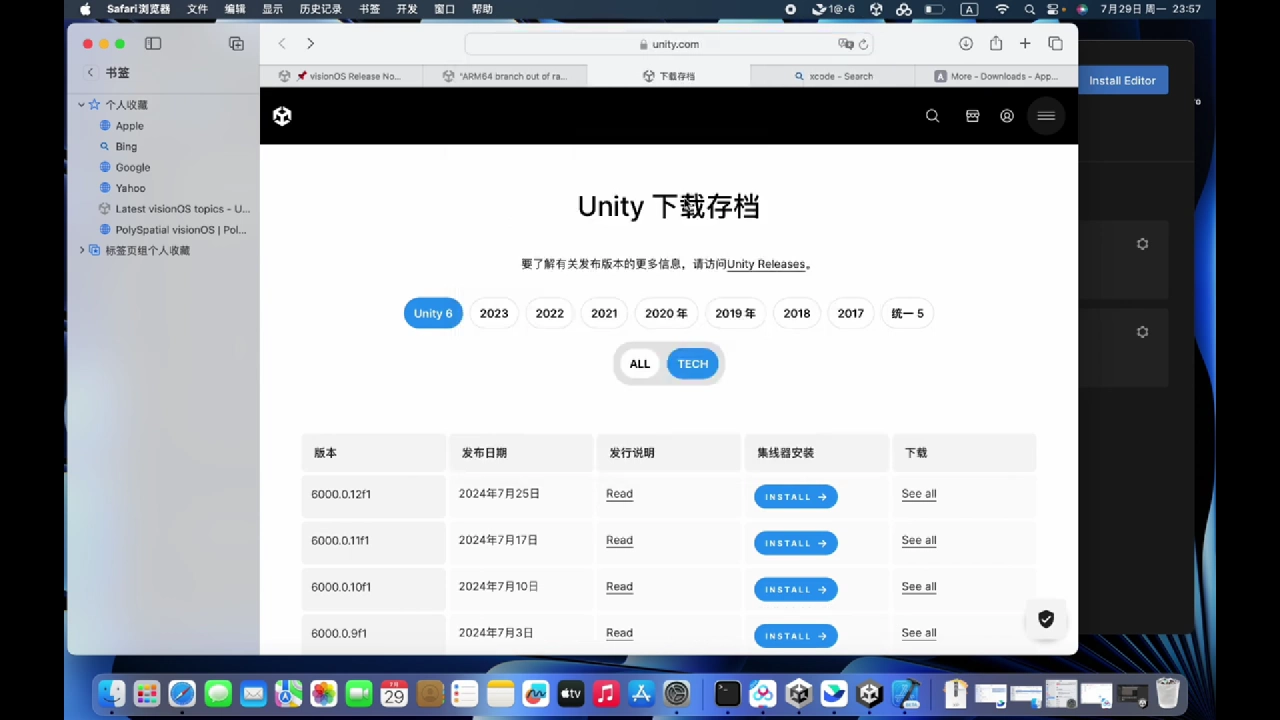Select the Unity 6 version pill
This screenshot has height=720, width=1280.
[433, 313]
